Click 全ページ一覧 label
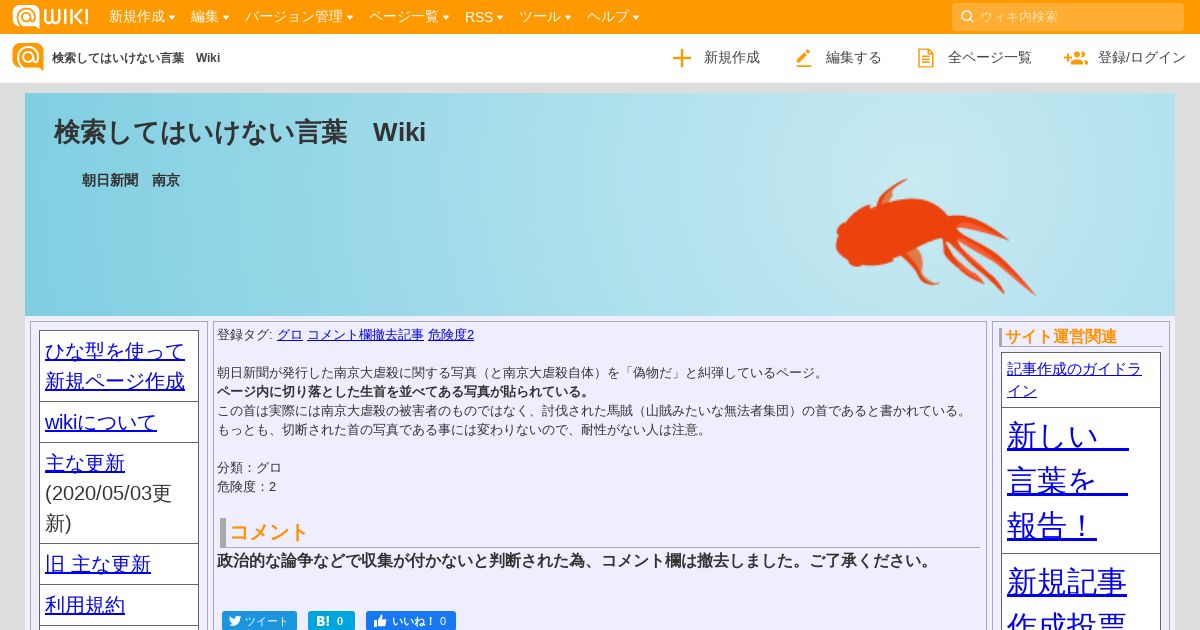Screen dimensions: 1200x630 coord(990,58)
